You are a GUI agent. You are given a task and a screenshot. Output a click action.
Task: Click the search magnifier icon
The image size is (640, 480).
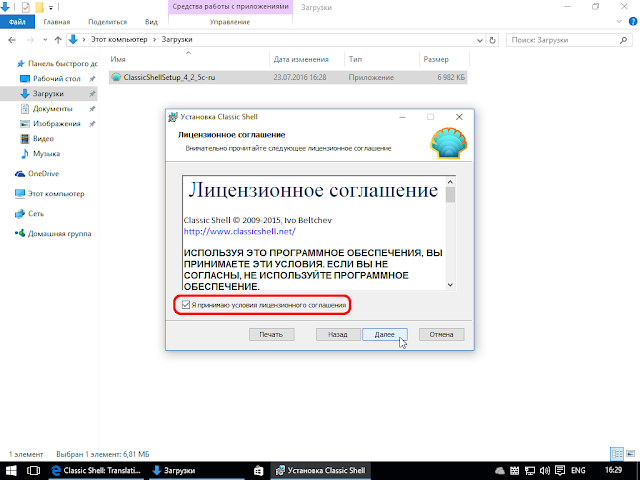point(623,40)
